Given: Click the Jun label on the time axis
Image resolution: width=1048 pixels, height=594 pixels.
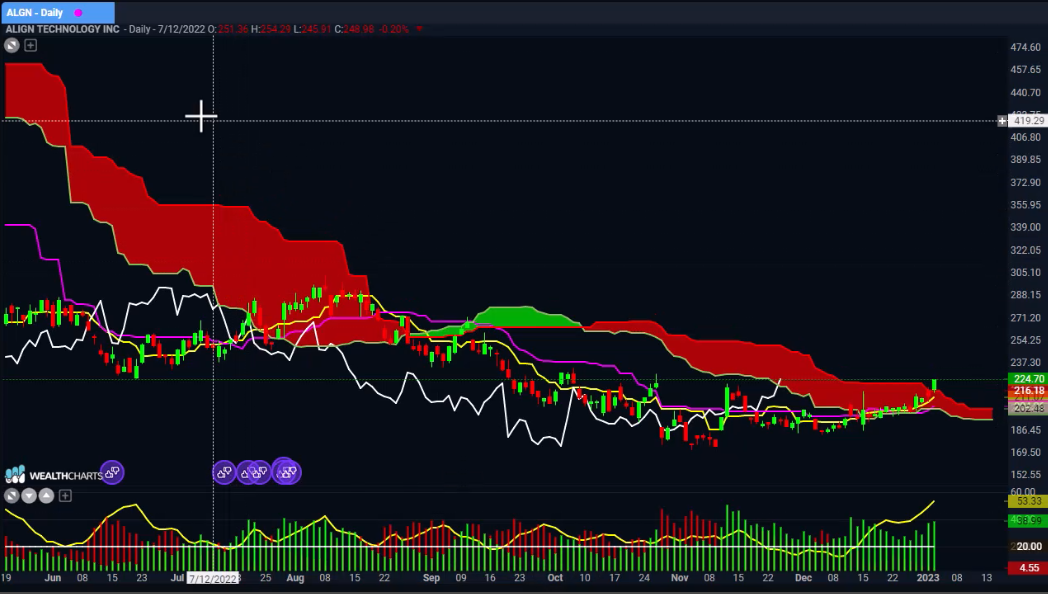Looking at the screenshot, I should pos(52,578).
